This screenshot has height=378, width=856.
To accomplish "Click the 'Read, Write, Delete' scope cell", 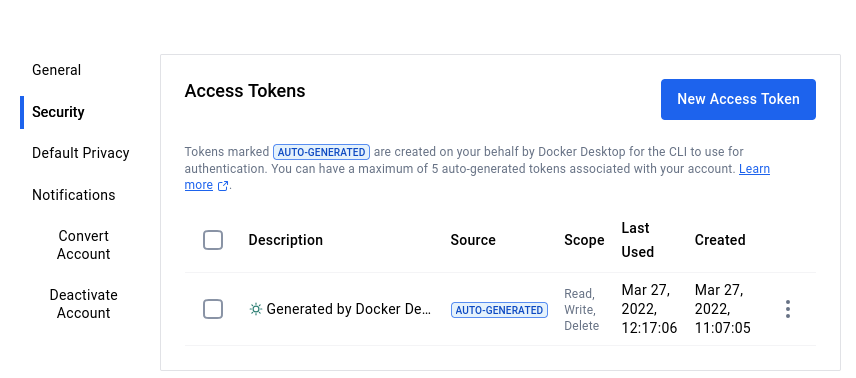I will [581, 310].
